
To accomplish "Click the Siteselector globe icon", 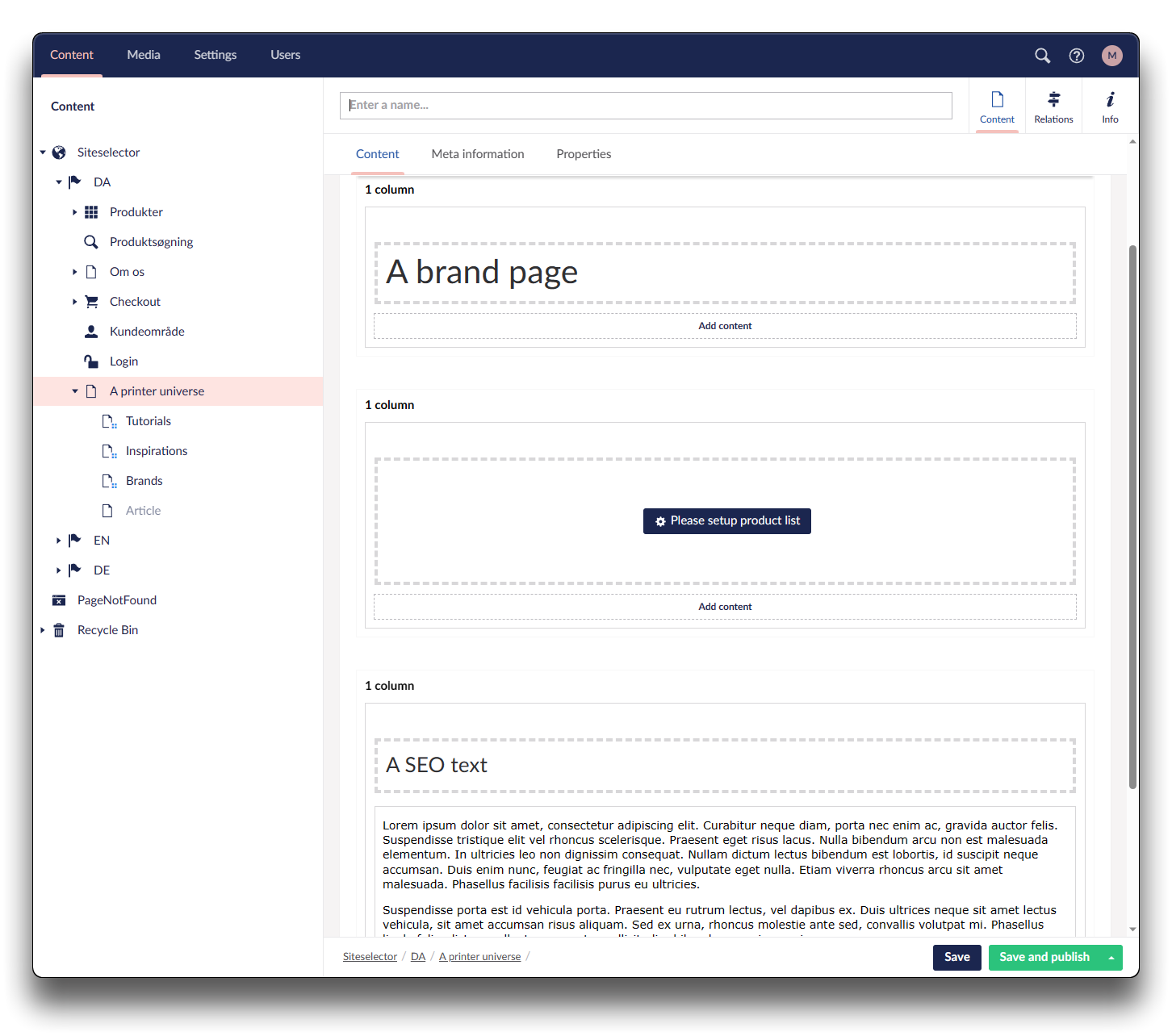I will click(59, 152).
